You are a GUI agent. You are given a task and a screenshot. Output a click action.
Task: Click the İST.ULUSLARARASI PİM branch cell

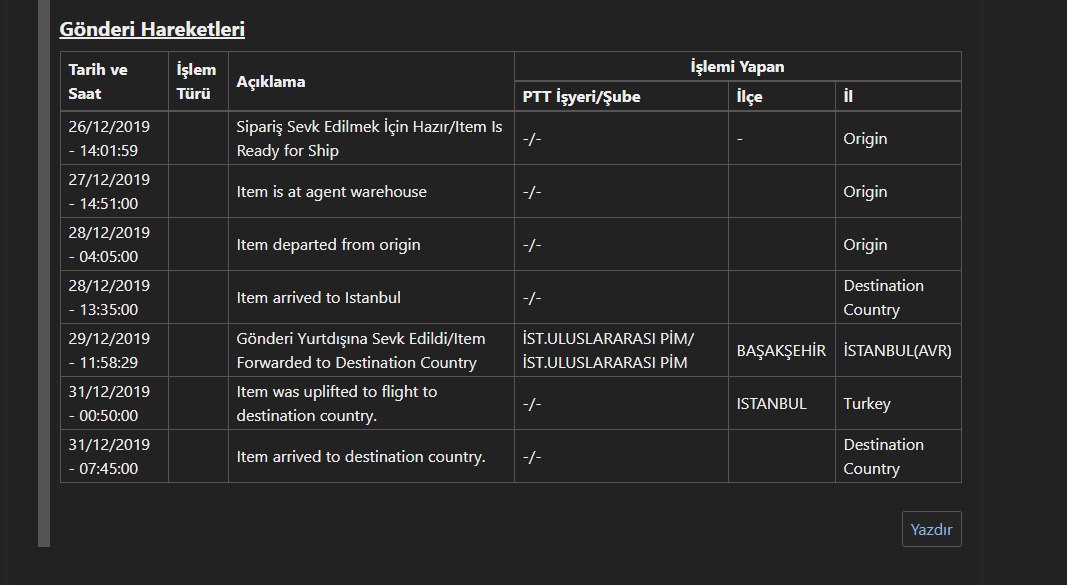tap(621, 350)
